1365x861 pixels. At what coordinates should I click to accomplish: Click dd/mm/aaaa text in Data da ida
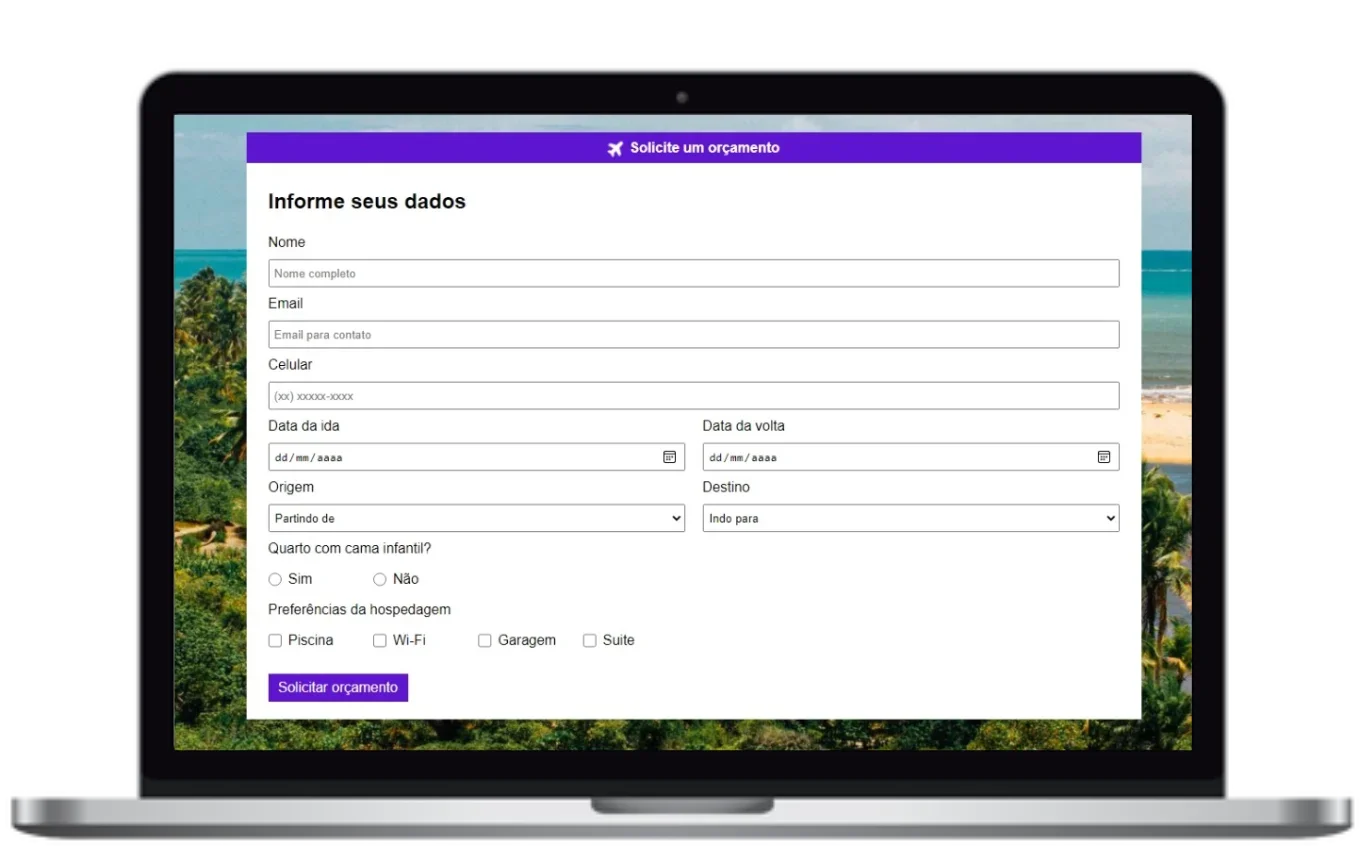click(x=309, y=458)
